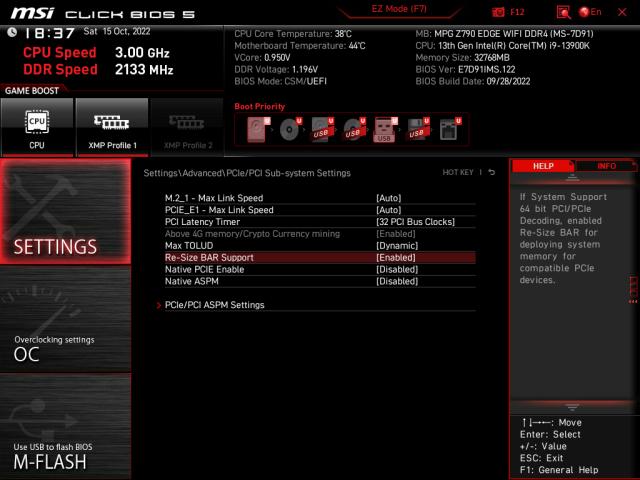640x480 pixels.
Task: Select the USB hard disk boot device icon
Action: 322,129
